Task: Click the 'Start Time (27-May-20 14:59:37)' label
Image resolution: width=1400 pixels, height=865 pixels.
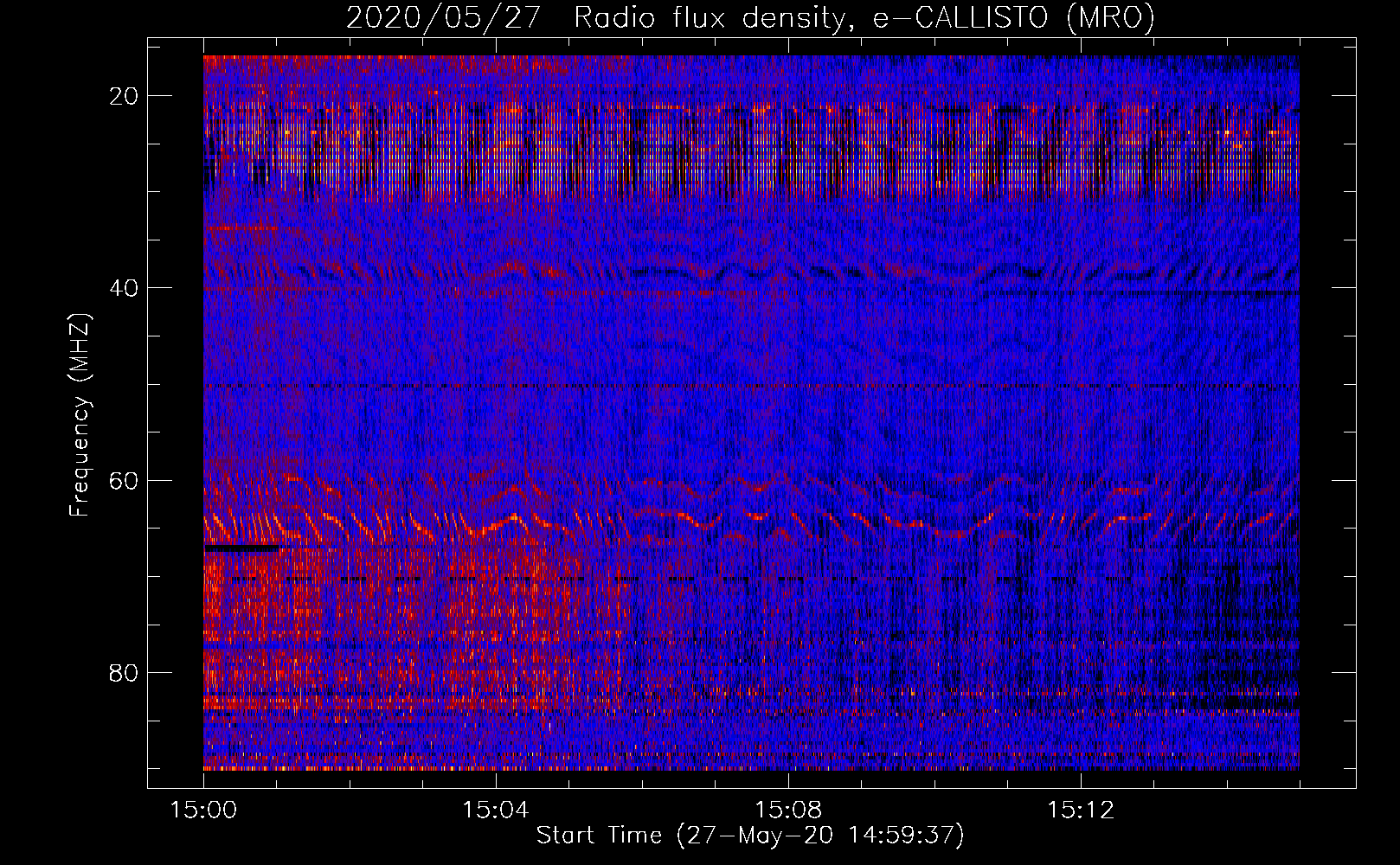Action: 750,836
